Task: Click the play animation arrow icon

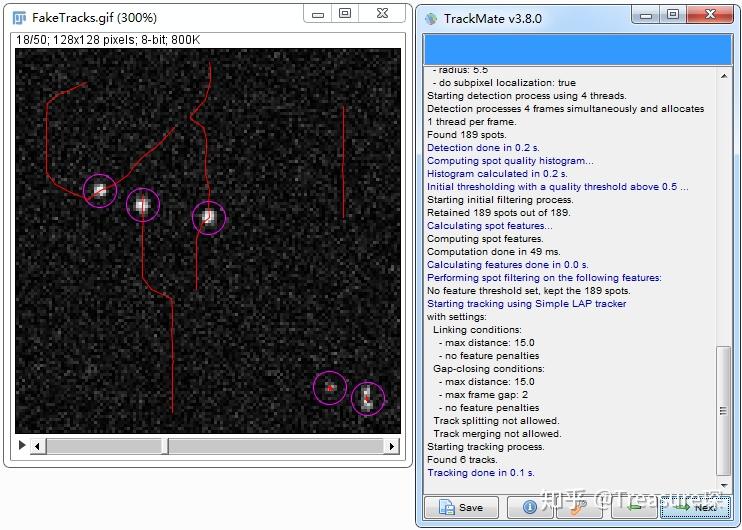Action: 23,445
